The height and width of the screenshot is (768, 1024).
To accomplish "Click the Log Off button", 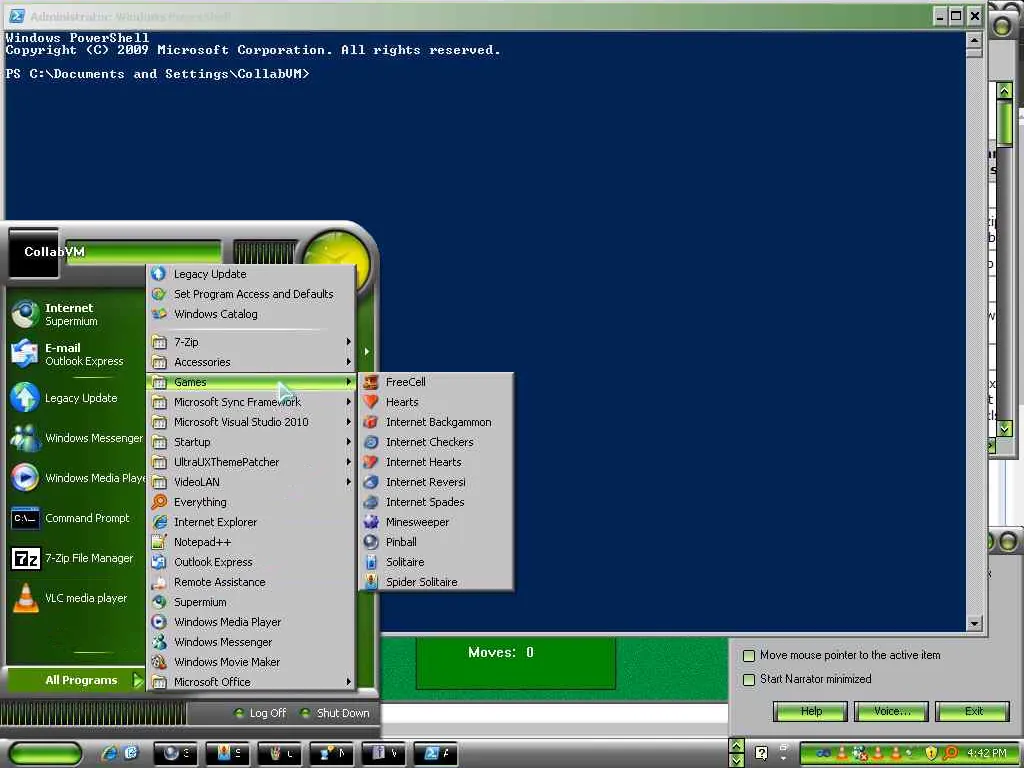I will pos(260,713).
